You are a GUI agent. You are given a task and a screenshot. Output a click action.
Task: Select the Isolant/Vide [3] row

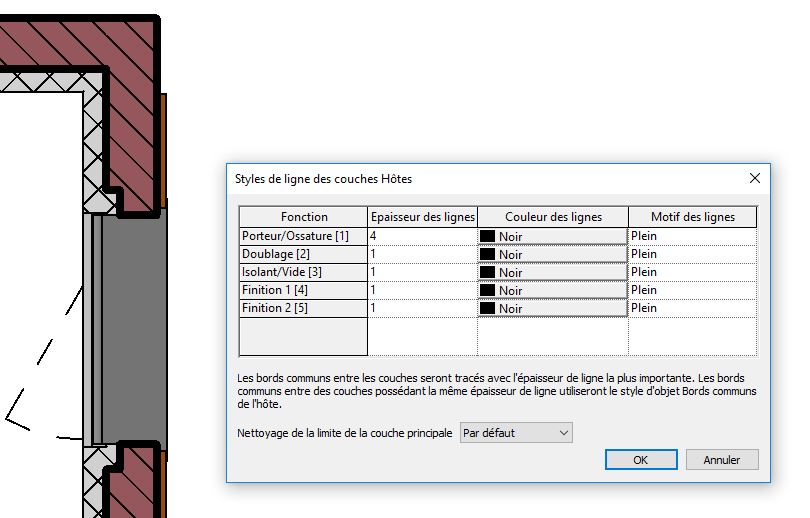point(303,272)
